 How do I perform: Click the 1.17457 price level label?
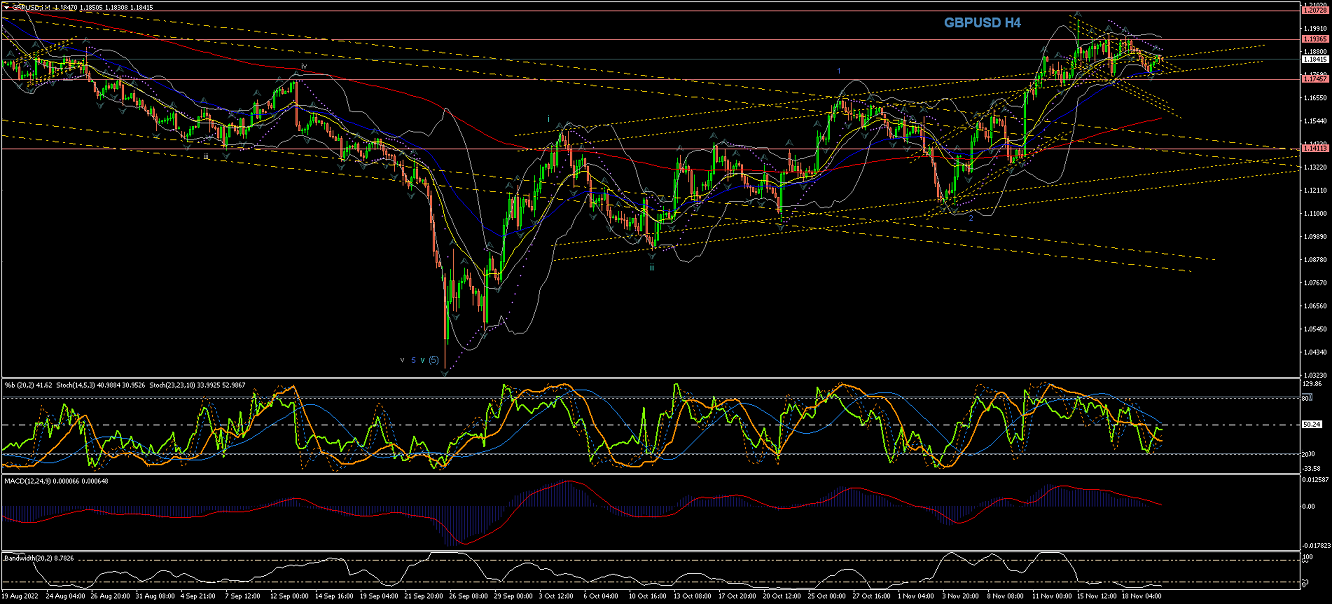tap(1315, 78)
